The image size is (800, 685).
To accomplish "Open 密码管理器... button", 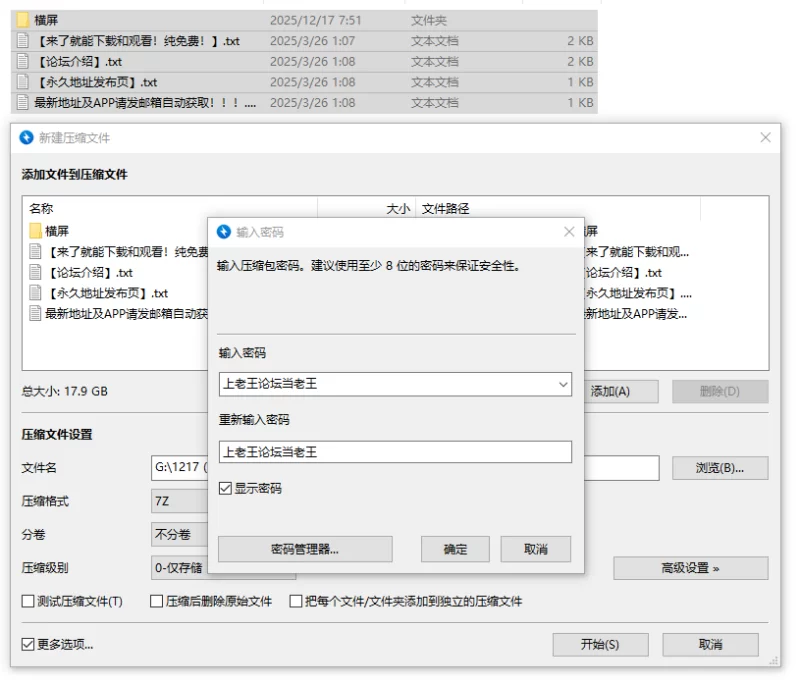I will 305,549.
